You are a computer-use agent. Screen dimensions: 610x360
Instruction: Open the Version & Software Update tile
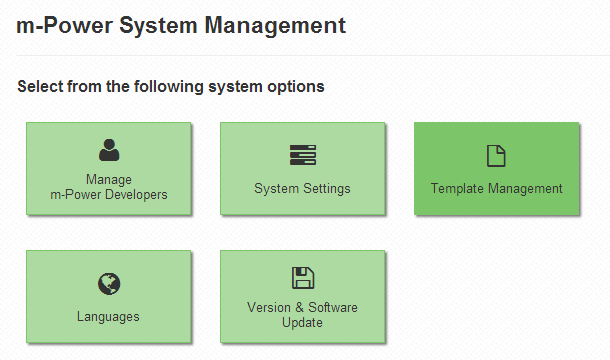pos(302,297)
